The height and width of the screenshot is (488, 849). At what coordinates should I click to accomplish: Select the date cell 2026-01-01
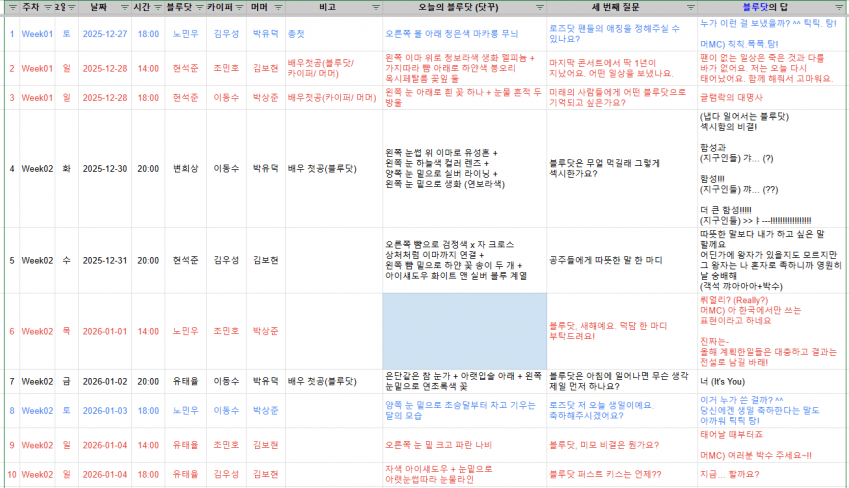pyautogui.click(x=105, y=331)
